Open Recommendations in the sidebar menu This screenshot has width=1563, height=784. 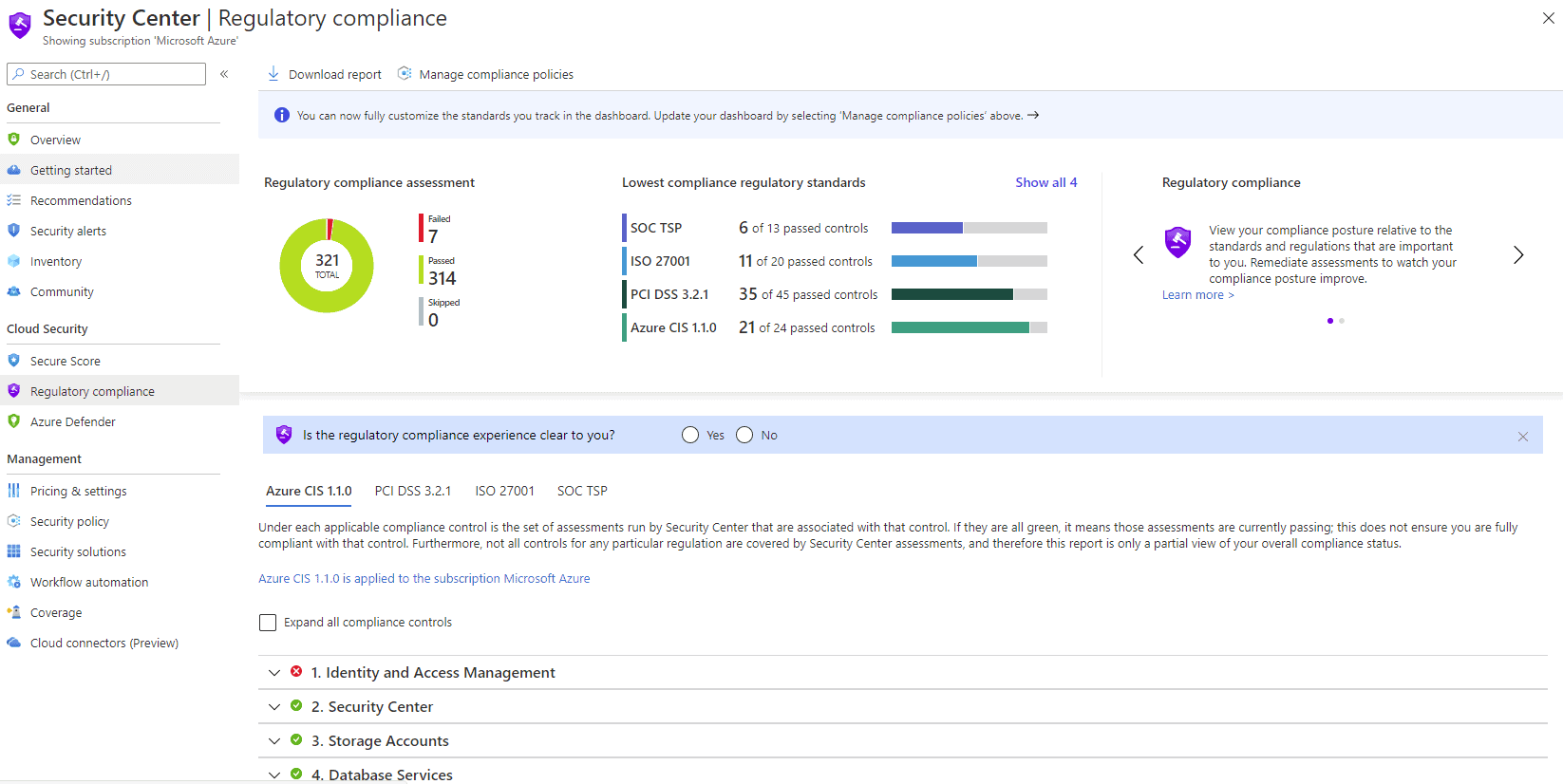(120, 200)
